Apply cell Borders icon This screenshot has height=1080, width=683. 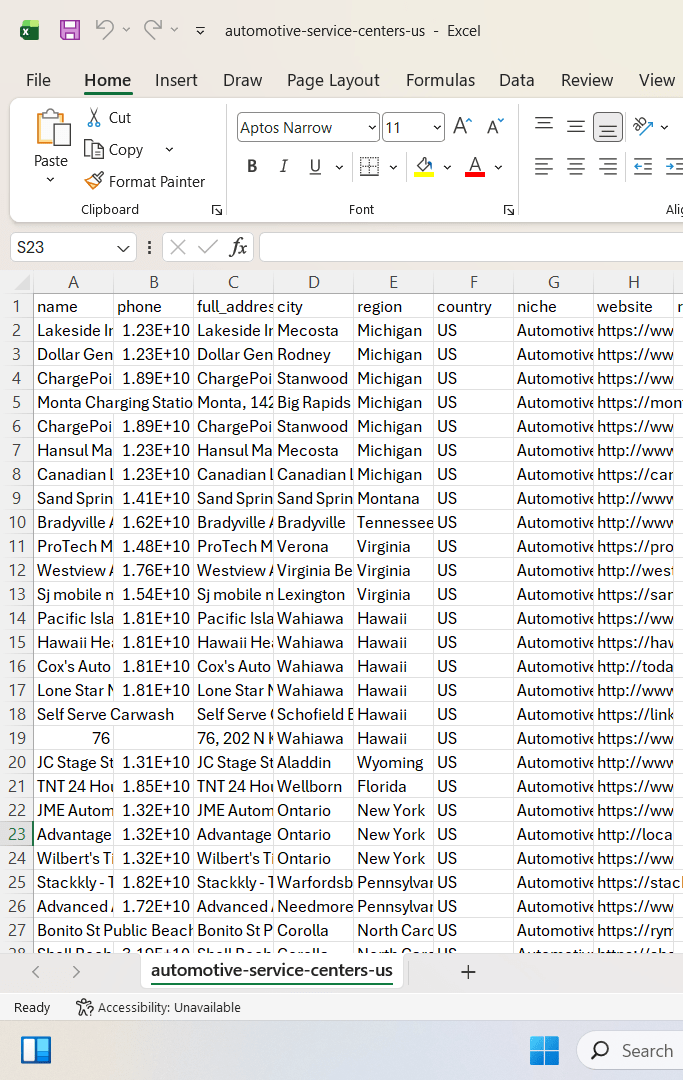pos(370,166)
